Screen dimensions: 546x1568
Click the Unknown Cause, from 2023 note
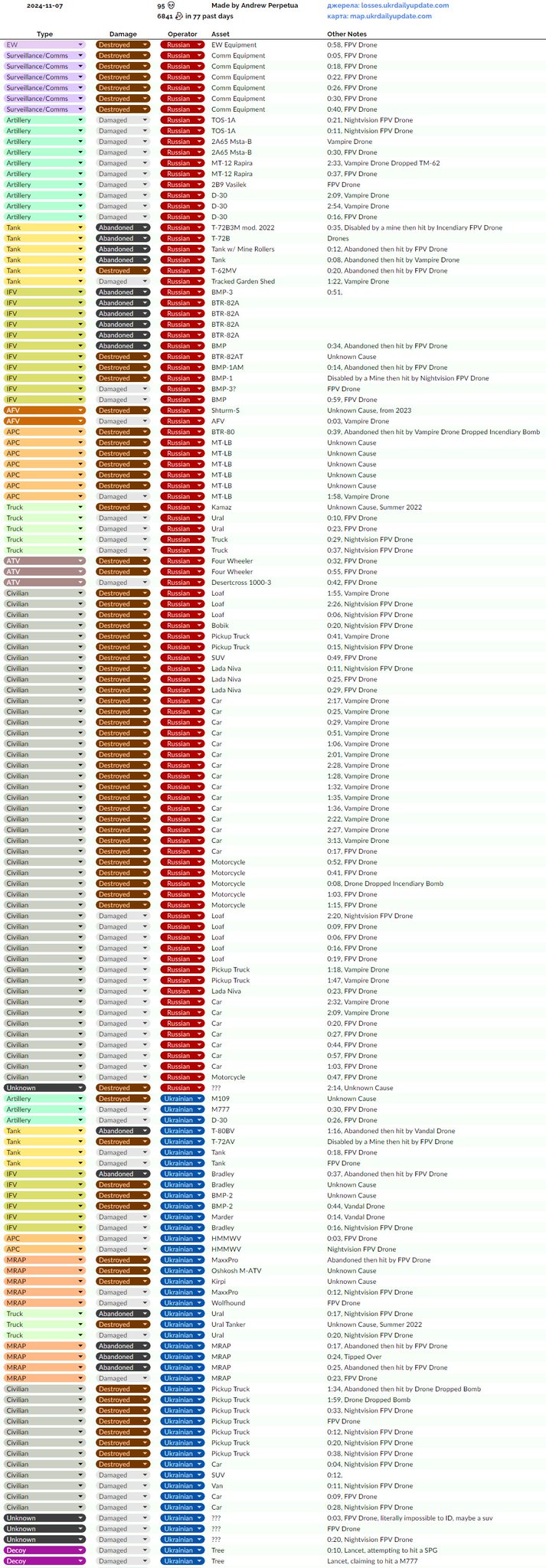[369, 410]
